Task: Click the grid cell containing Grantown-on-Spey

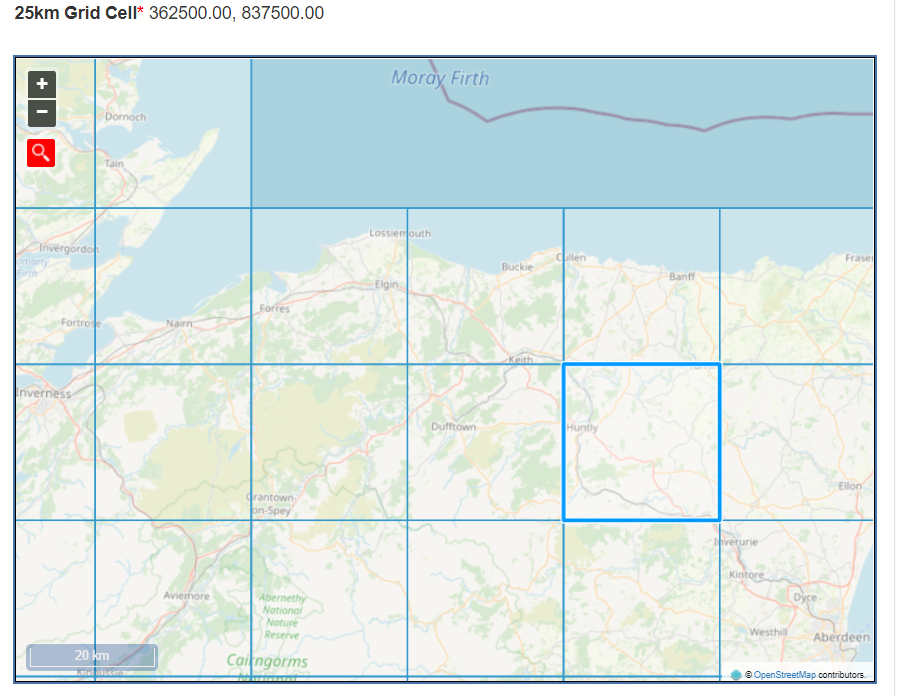Action: pos(330,442)
